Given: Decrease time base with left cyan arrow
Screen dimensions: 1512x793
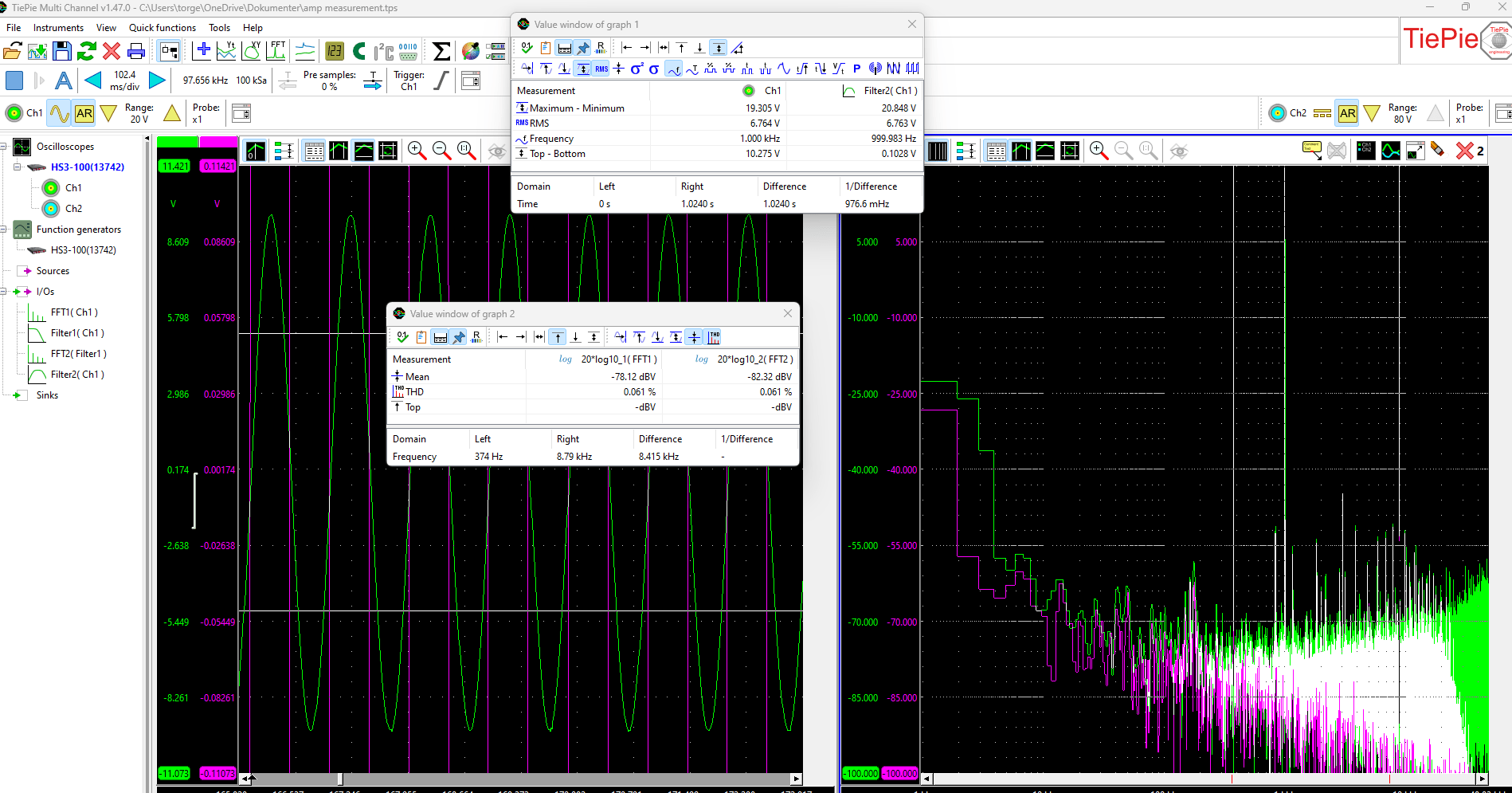Looking at the screenshot, I should point(93,80).
